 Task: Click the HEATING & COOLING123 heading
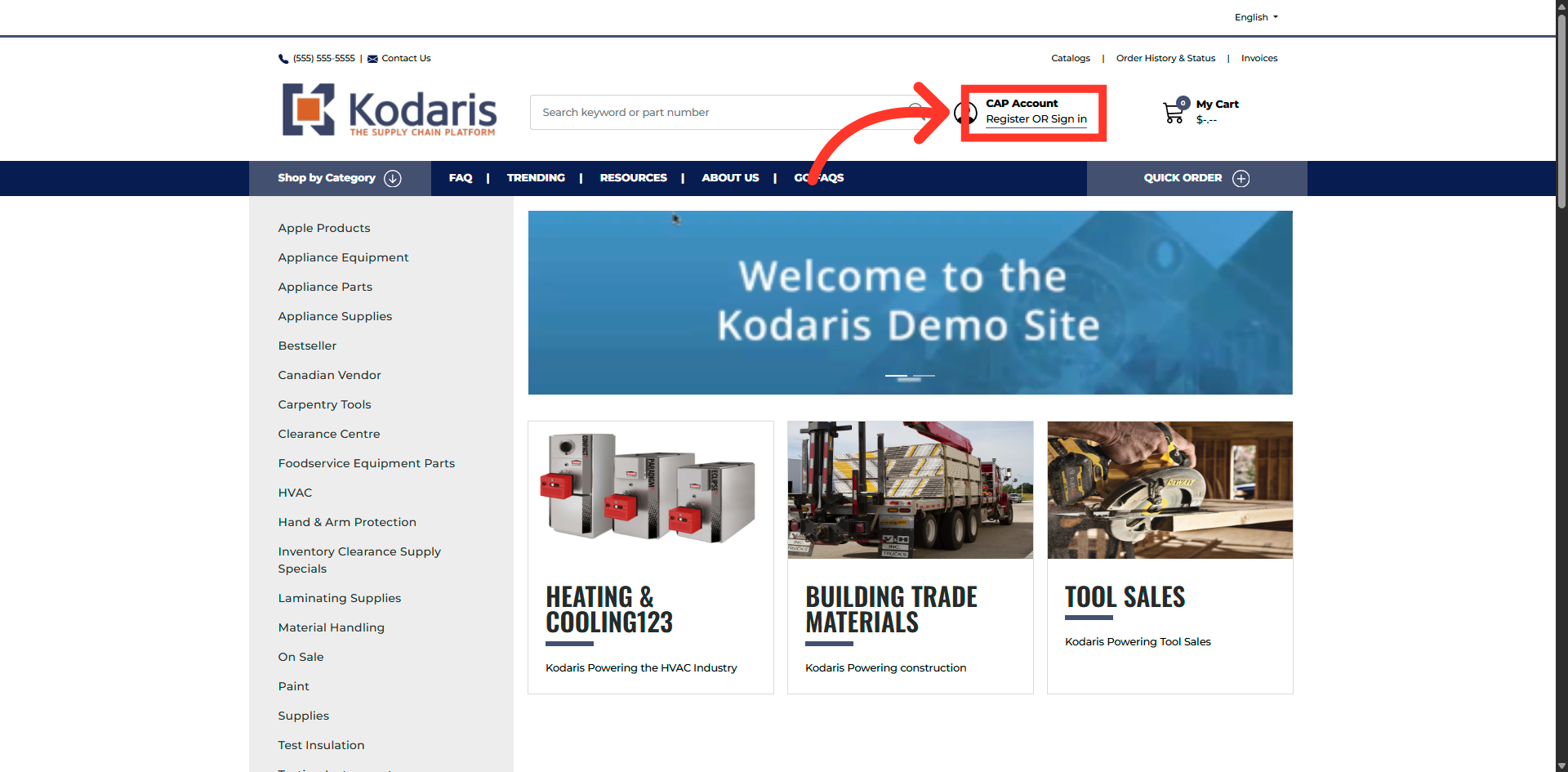coord(609,609)
